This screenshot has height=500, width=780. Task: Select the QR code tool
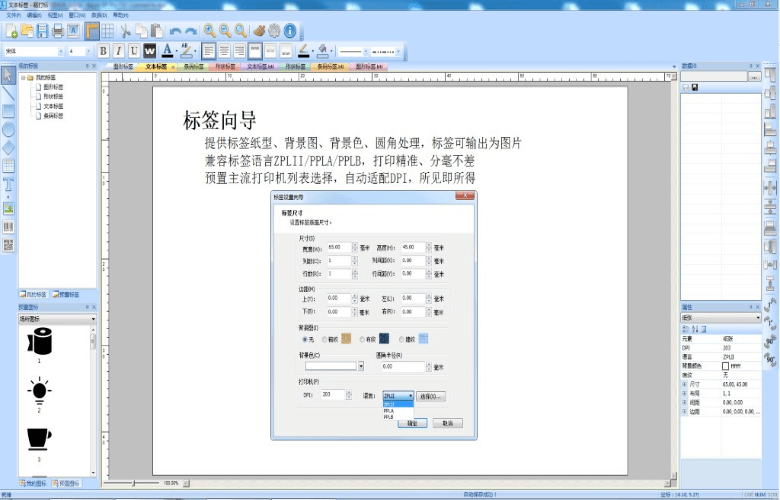pyautogui.click(x=8, y=245)
